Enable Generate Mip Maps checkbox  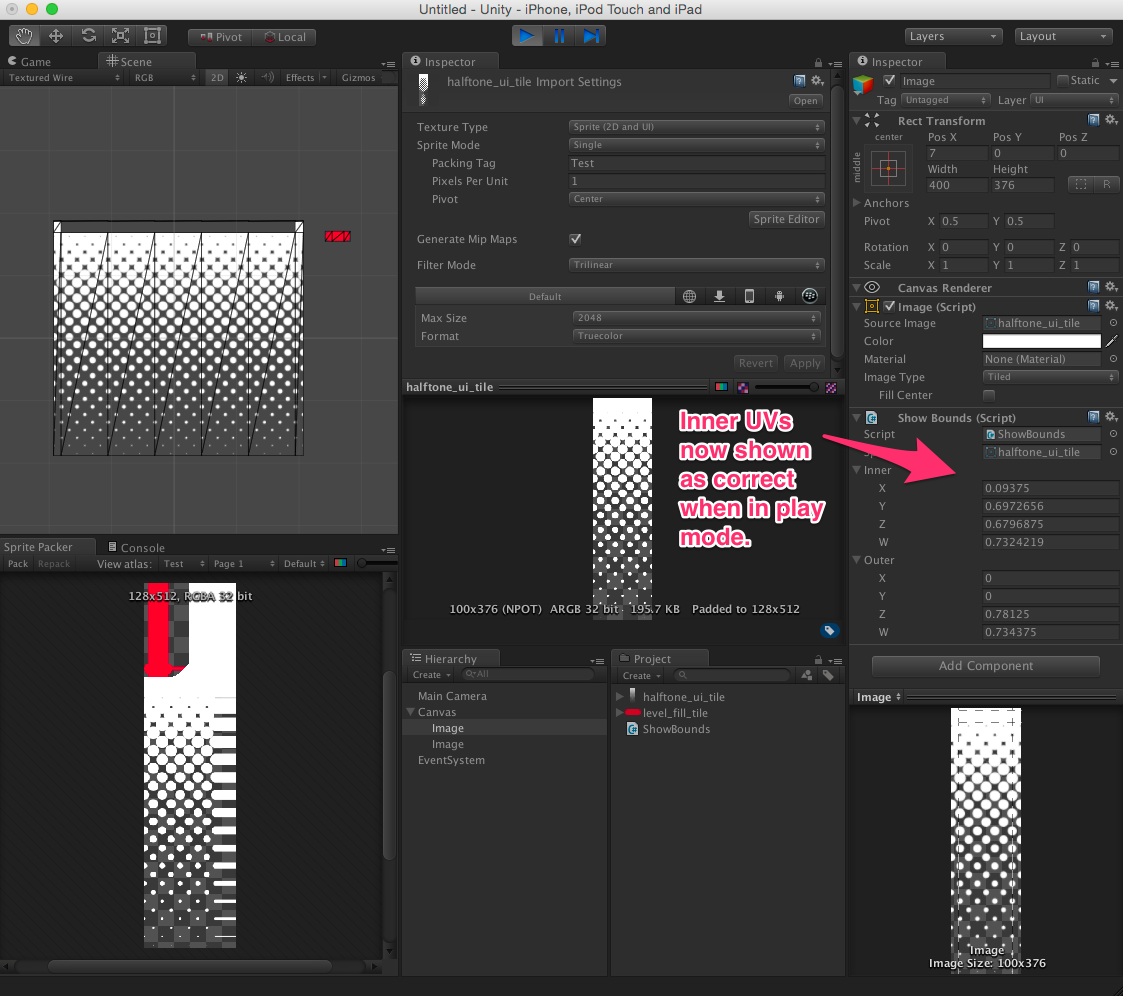[575, 239]
